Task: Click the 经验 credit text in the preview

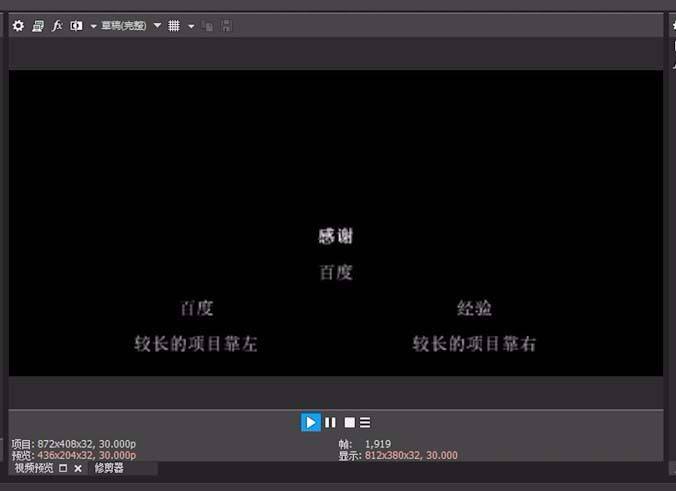Action: click(x=474, y=308)
